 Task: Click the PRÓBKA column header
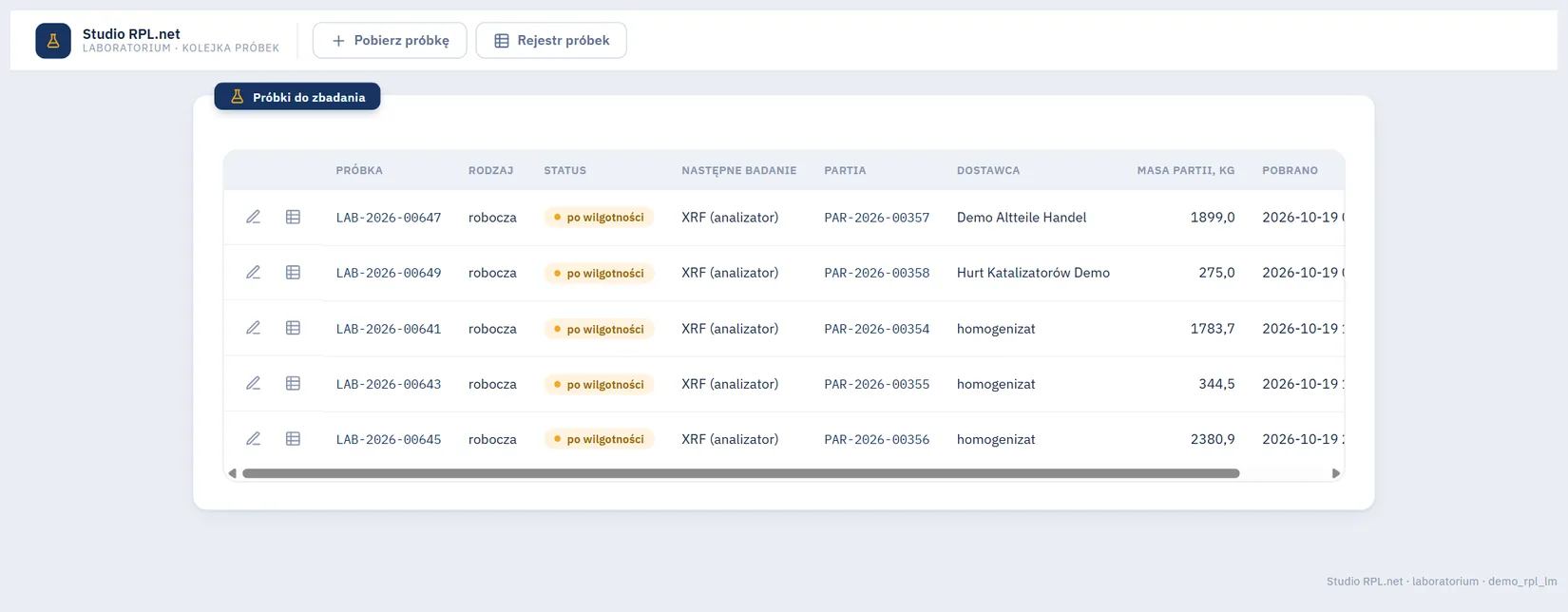(359, 171)
